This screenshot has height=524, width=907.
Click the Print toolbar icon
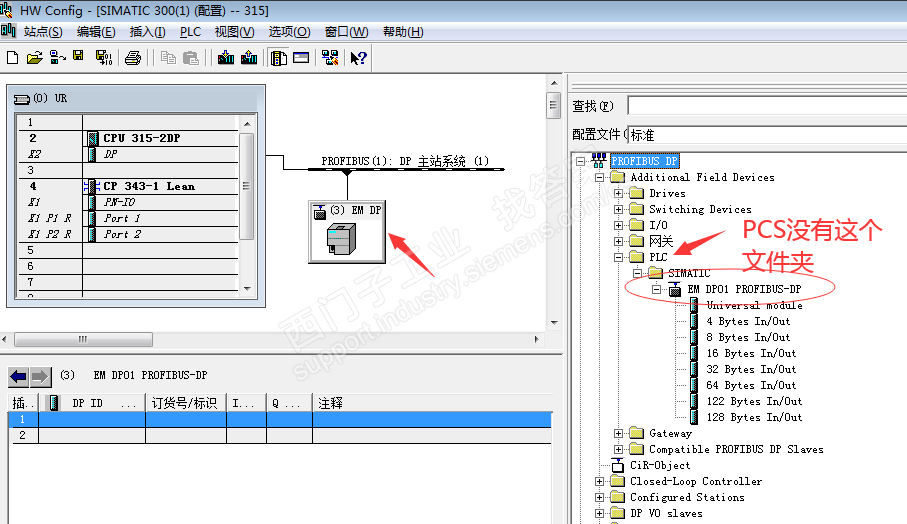tap(133, 58)
